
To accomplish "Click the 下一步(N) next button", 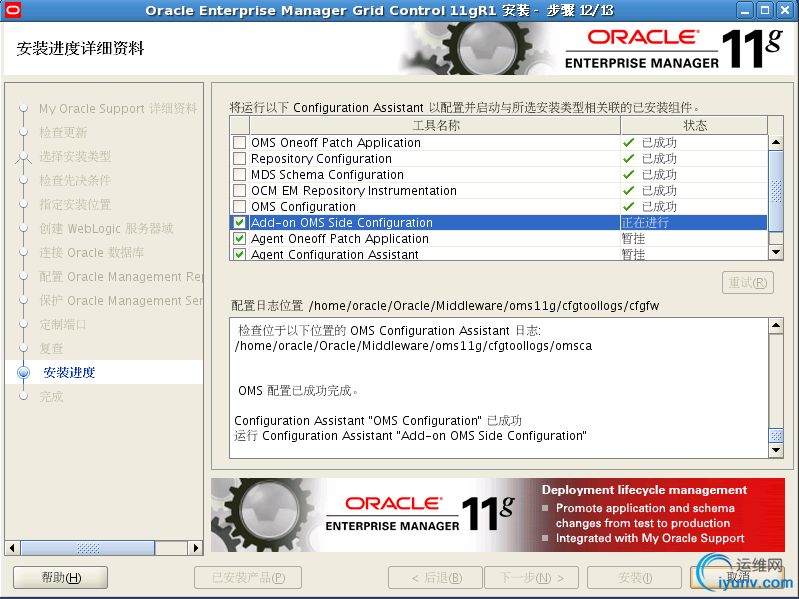I will pos(531,578).
